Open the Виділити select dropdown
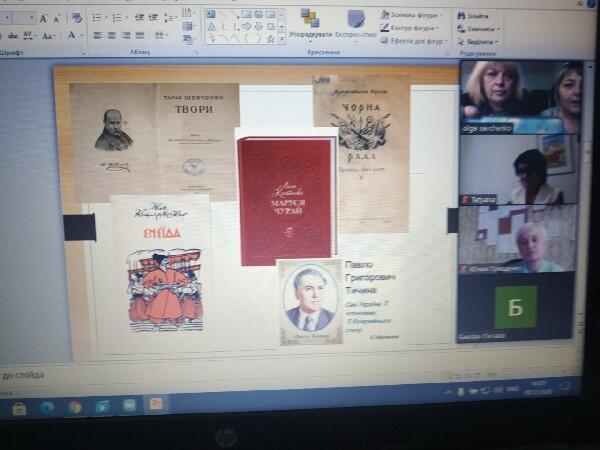Image resolution: width=600 pixels, height=450 pixels. point(478,41)
